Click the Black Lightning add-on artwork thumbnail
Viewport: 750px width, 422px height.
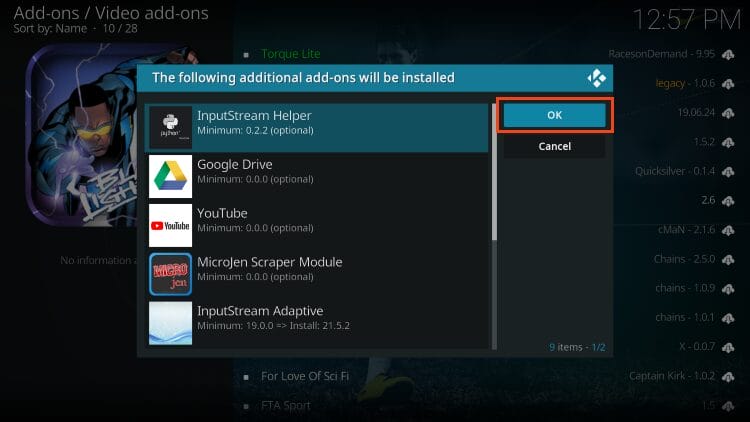pyautogui.click(x=81, y=135)
